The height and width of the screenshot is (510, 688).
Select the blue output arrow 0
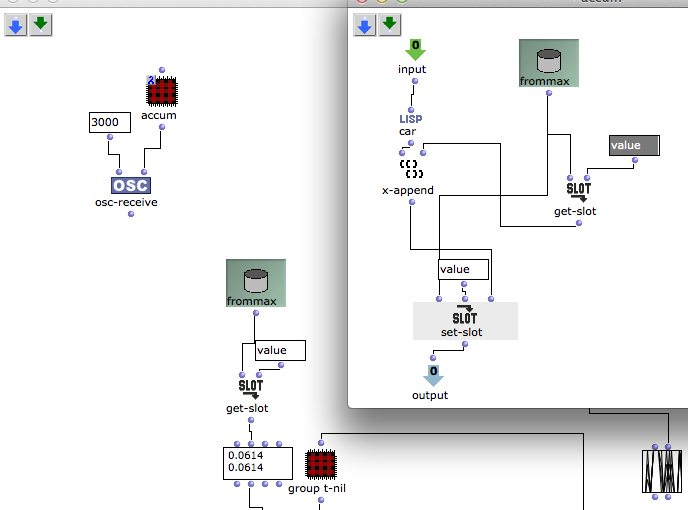(434, 376)
